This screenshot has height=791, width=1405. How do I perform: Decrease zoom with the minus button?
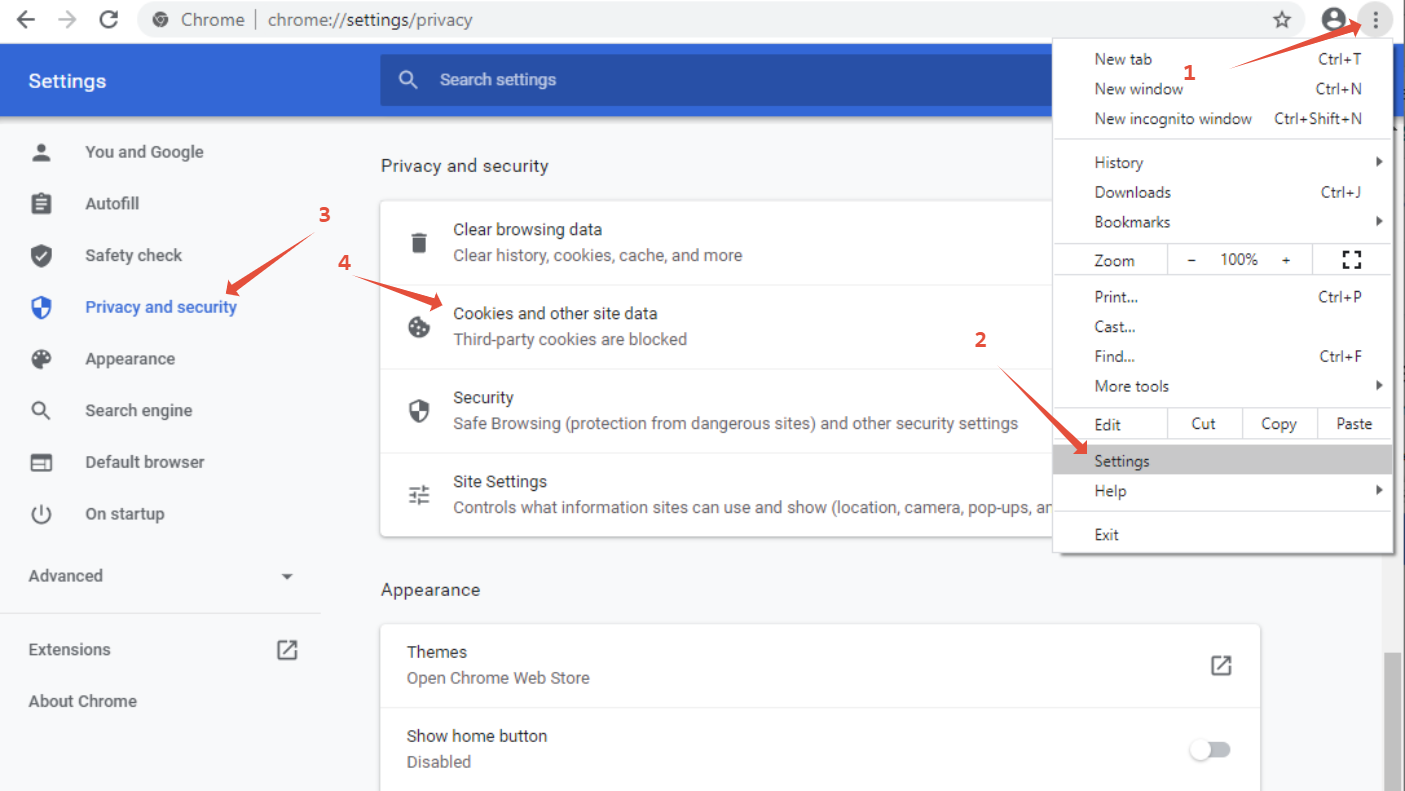tap(1191, 260)
